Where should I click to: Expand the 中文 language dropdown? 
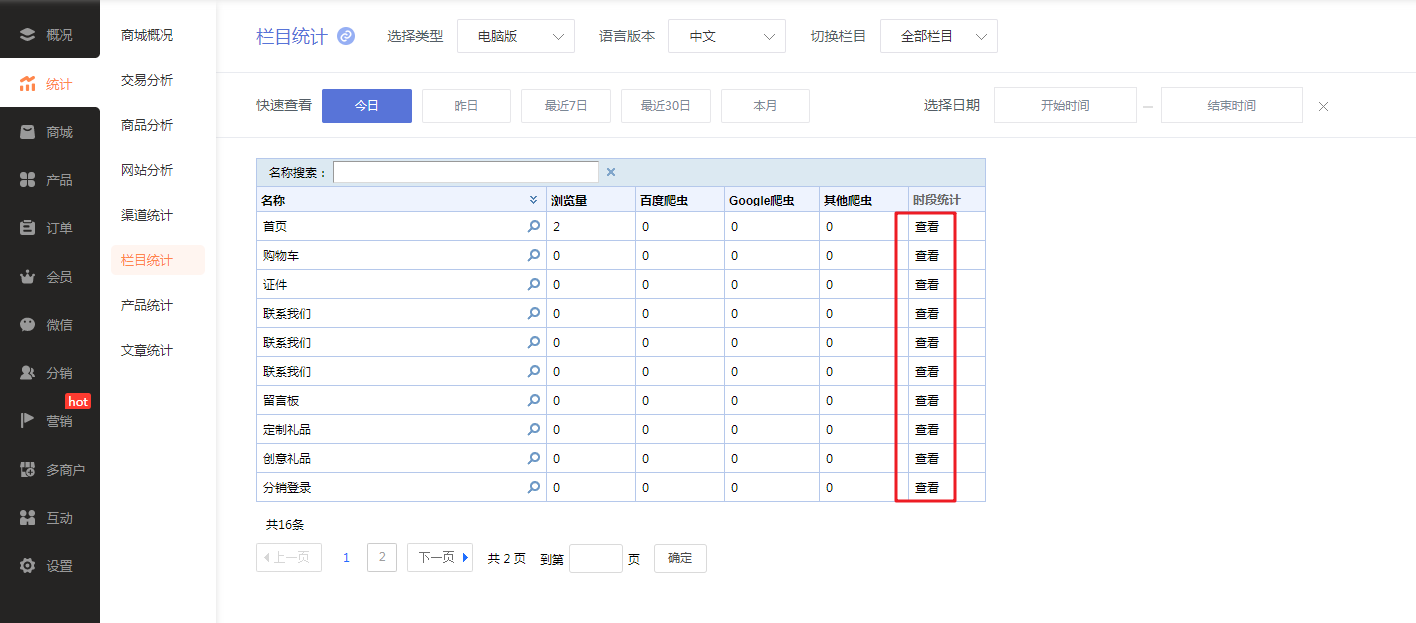pyautogui.click(x=727, y=36)
